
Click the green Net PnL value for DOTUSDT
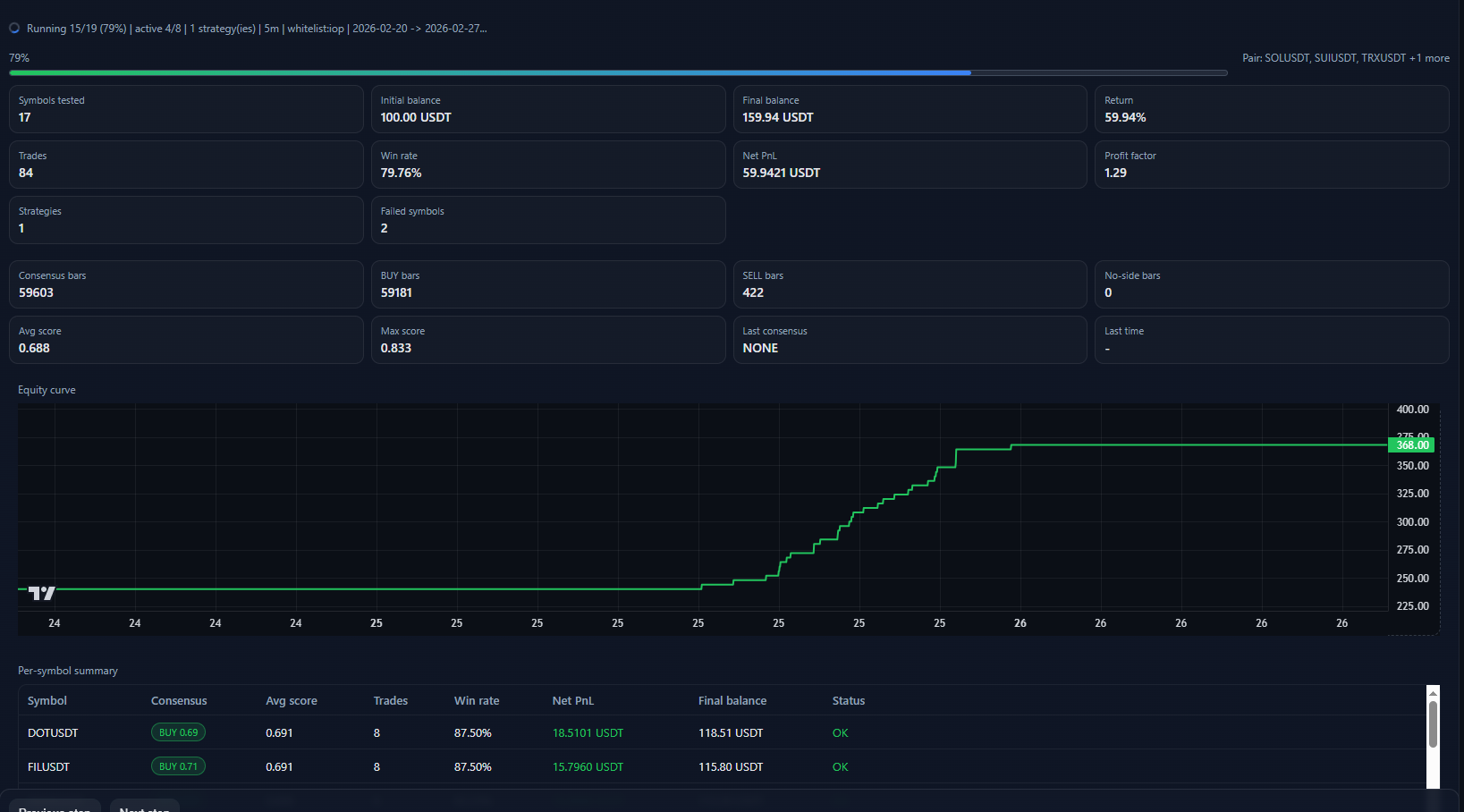[x=588, y=732]
